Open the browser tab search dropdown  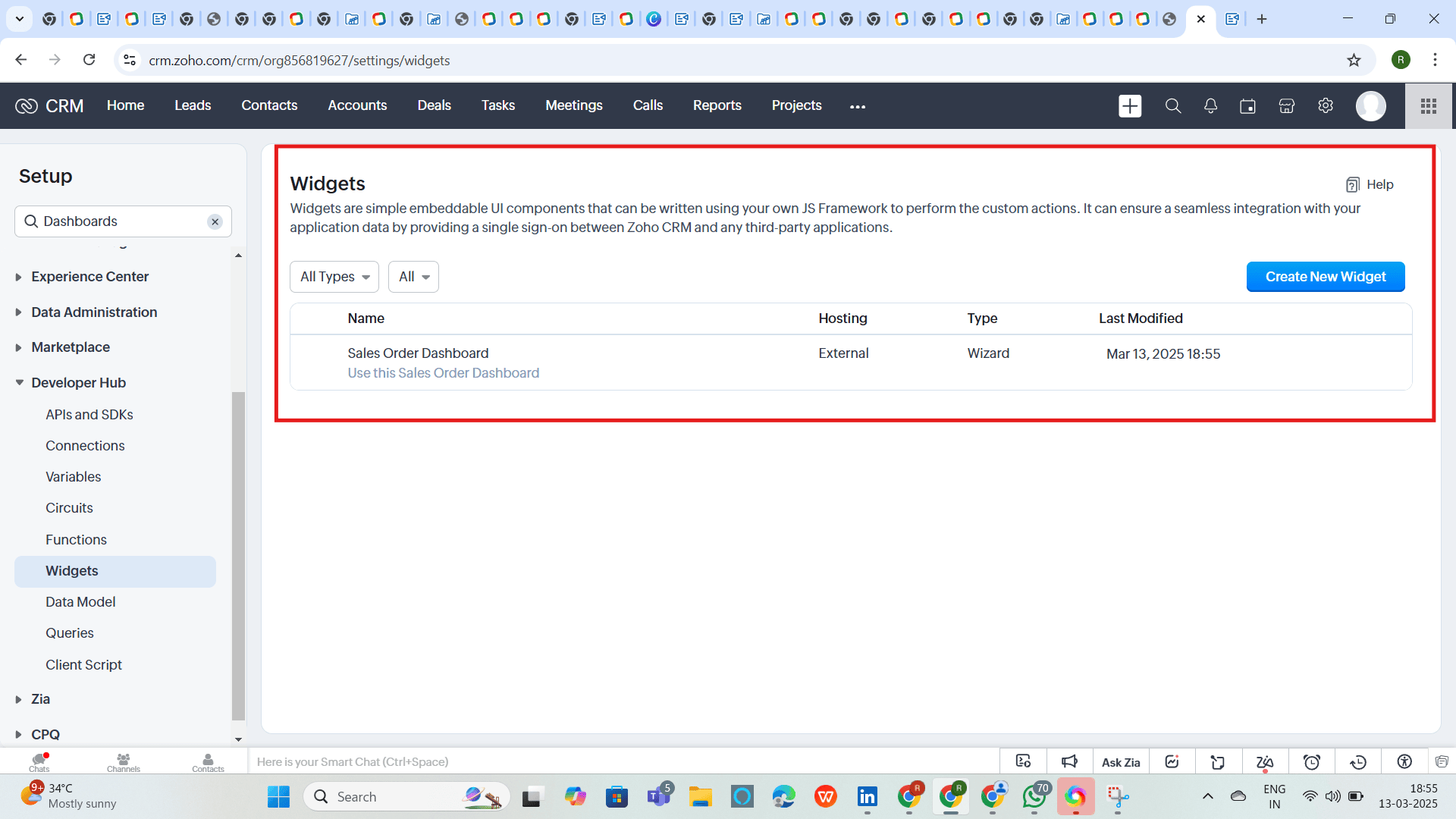[20, 19]
